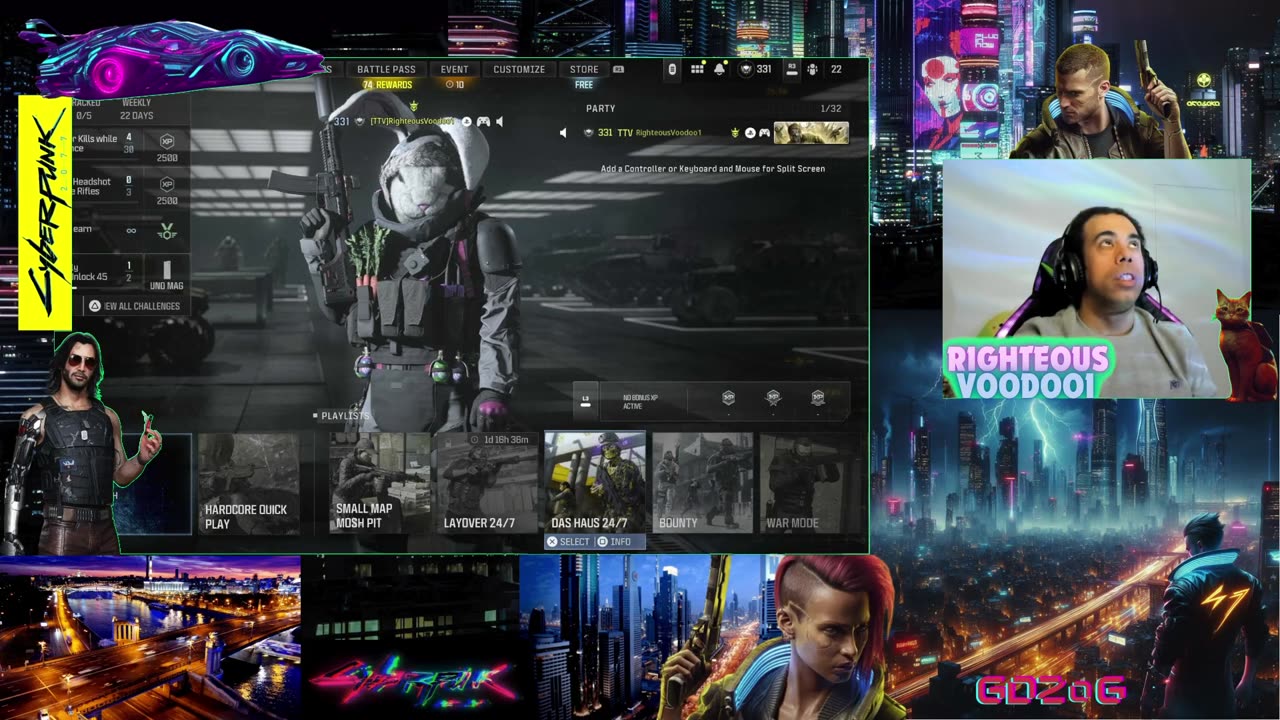This screenshot has width=1280, height=720.
Task: Click the Add a Controller split screen hint
Action: pos(713,169)
